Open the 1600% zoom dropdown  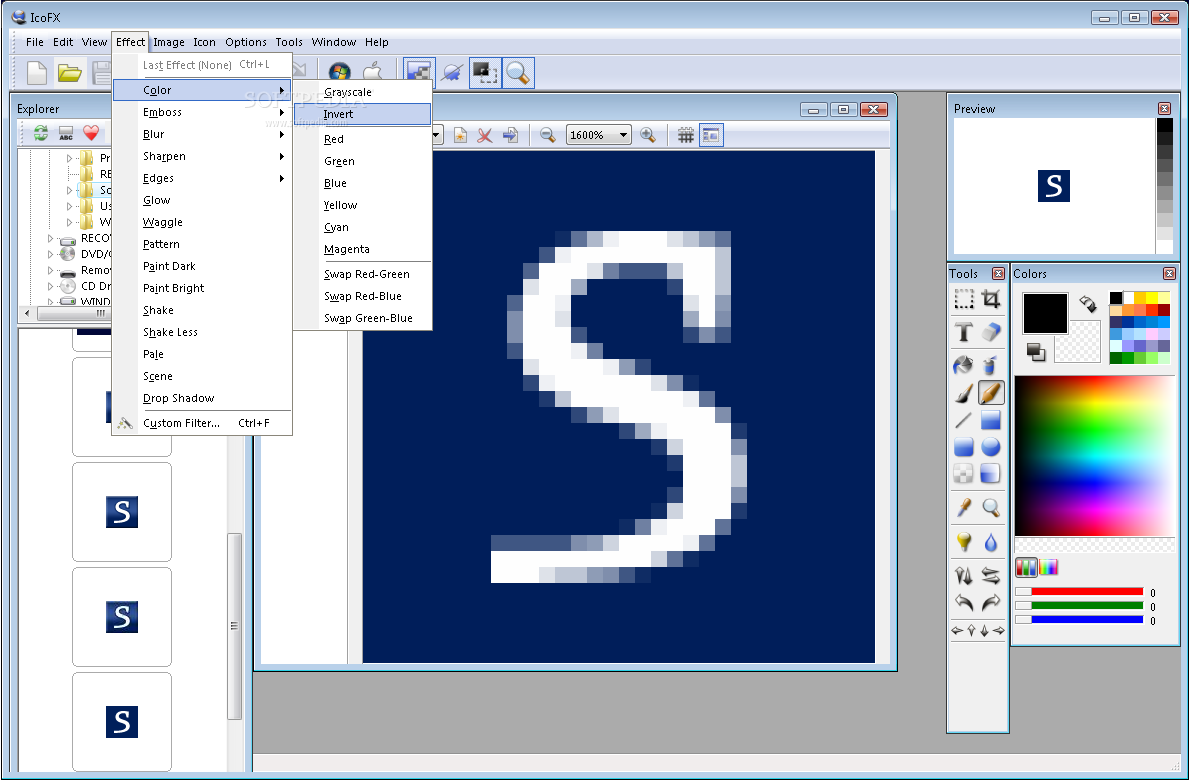coord(599,135)
